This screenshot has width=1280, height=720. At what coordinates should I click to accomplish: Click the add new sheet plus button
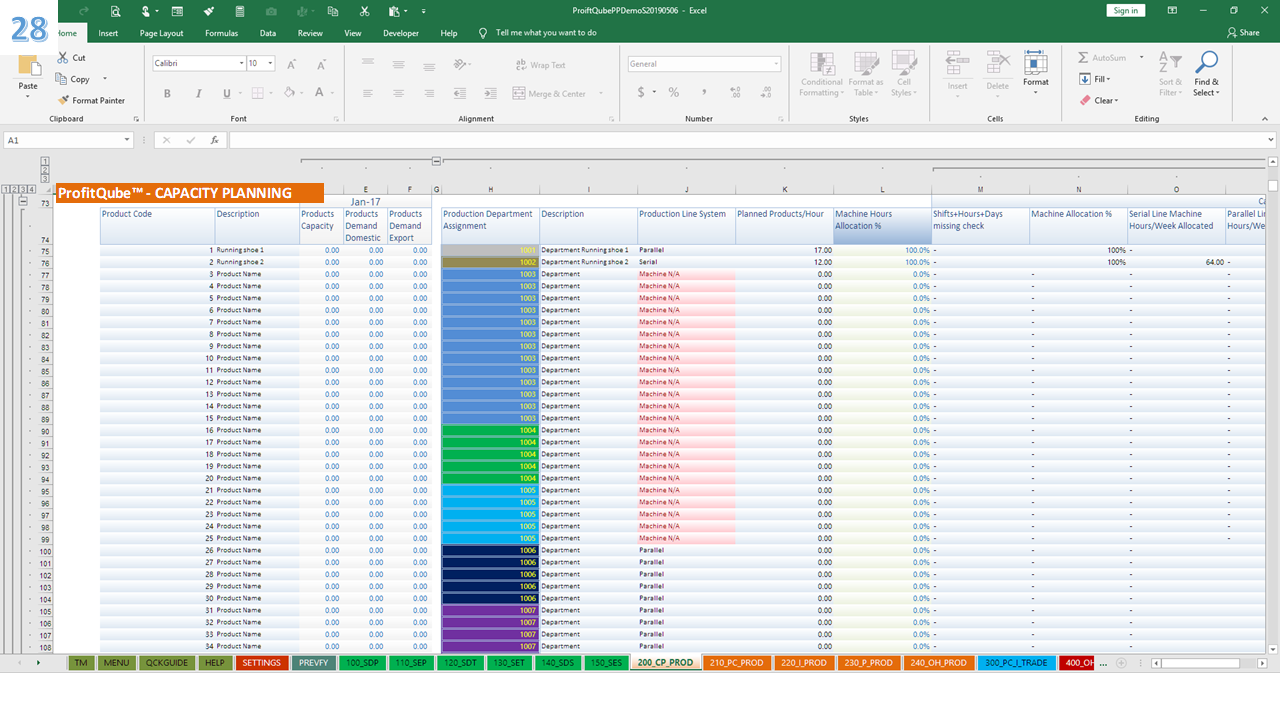click(x=1121, y=662)
